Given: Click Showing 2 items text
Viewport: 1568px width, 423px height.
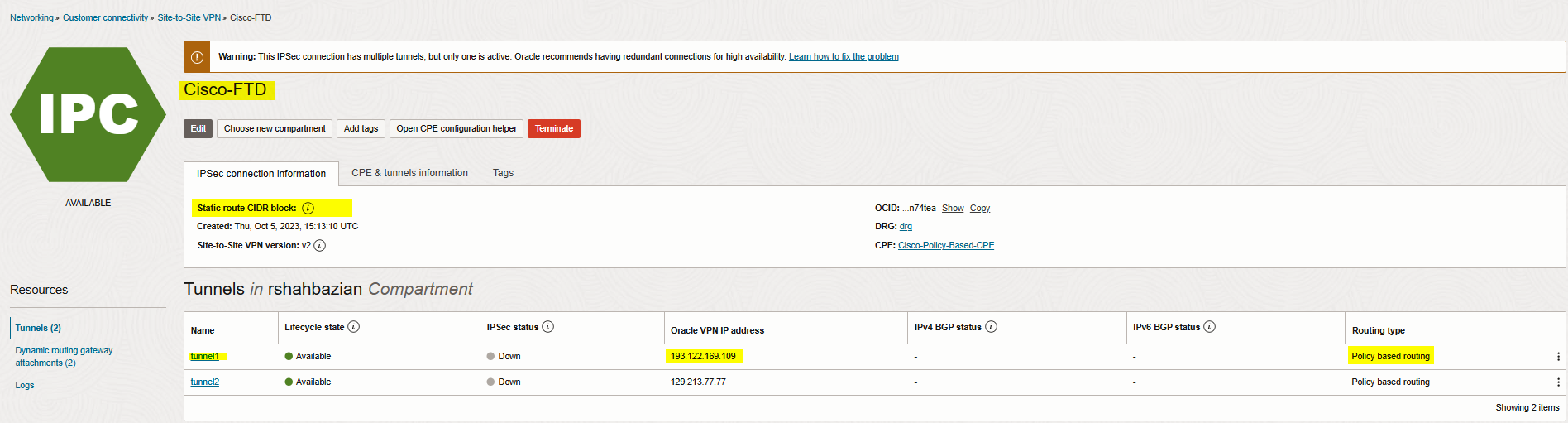Looking at the screenshot, I should coord(1527,408).
